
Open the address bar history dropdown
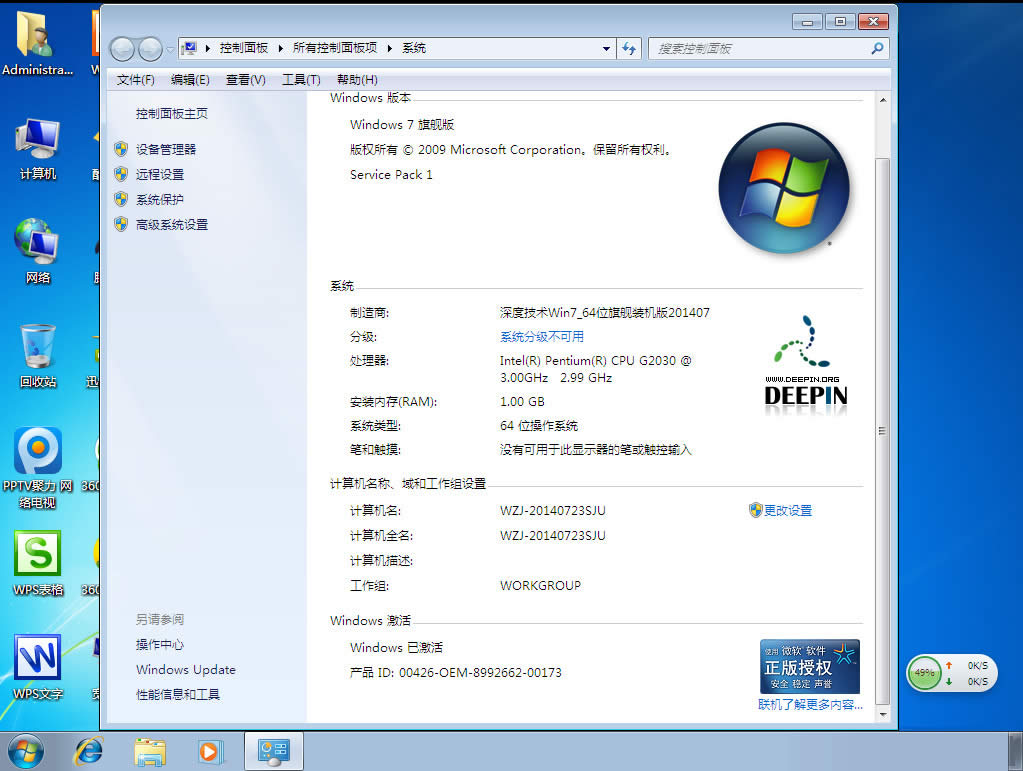point(605,48)
